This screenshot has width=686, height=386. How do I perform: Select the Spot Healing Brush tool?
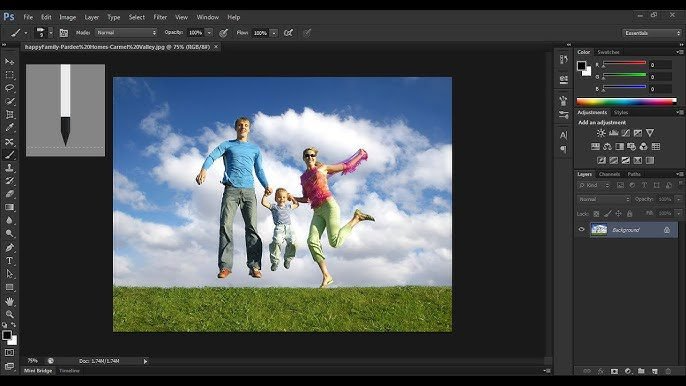point(9,142)
